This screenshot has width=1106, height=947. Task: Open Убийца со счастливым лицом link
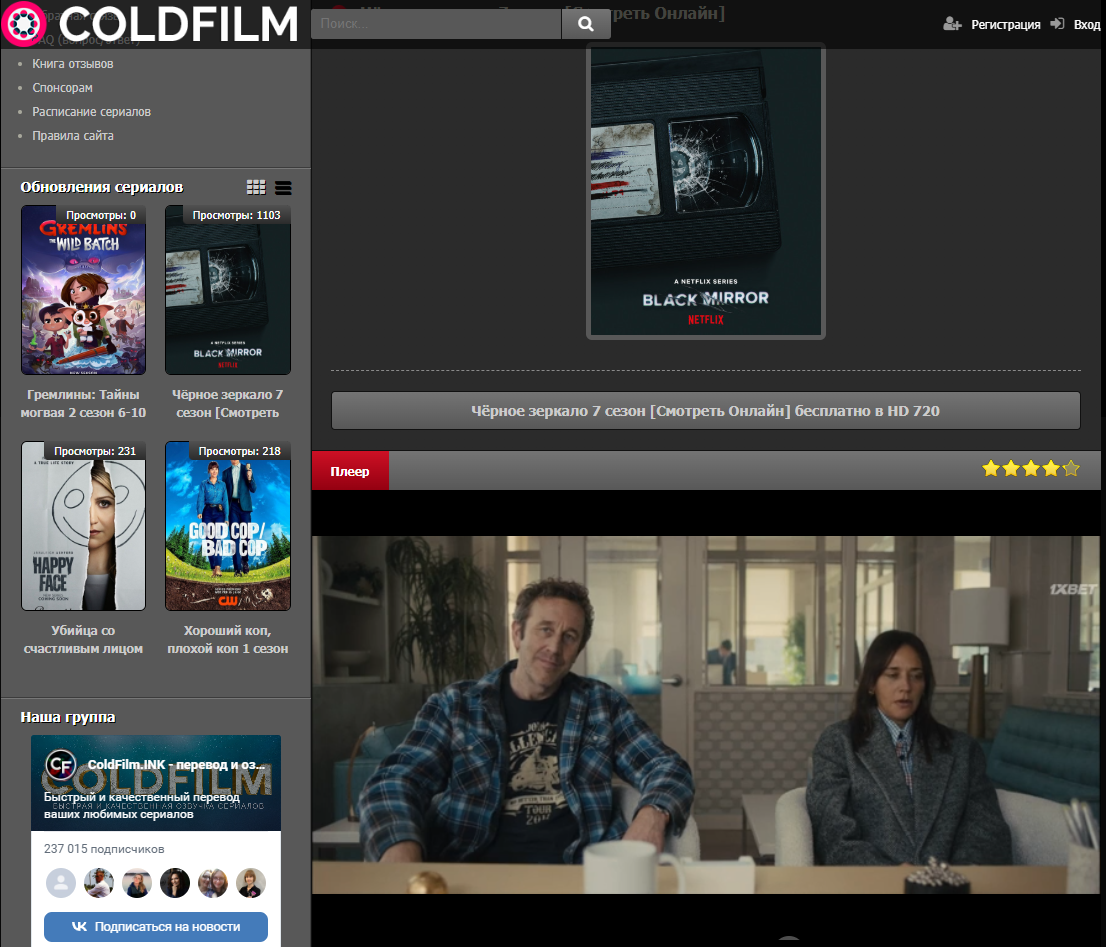click(83, 640)
